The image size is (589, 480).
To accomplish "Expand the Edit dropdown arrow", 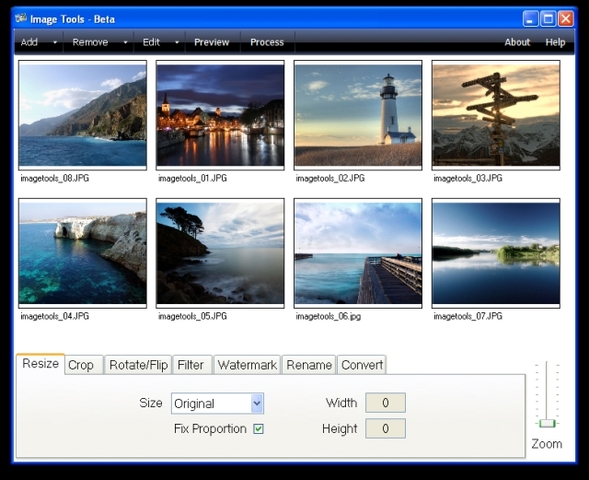I will pyautogui.click(x=177, y=42).
